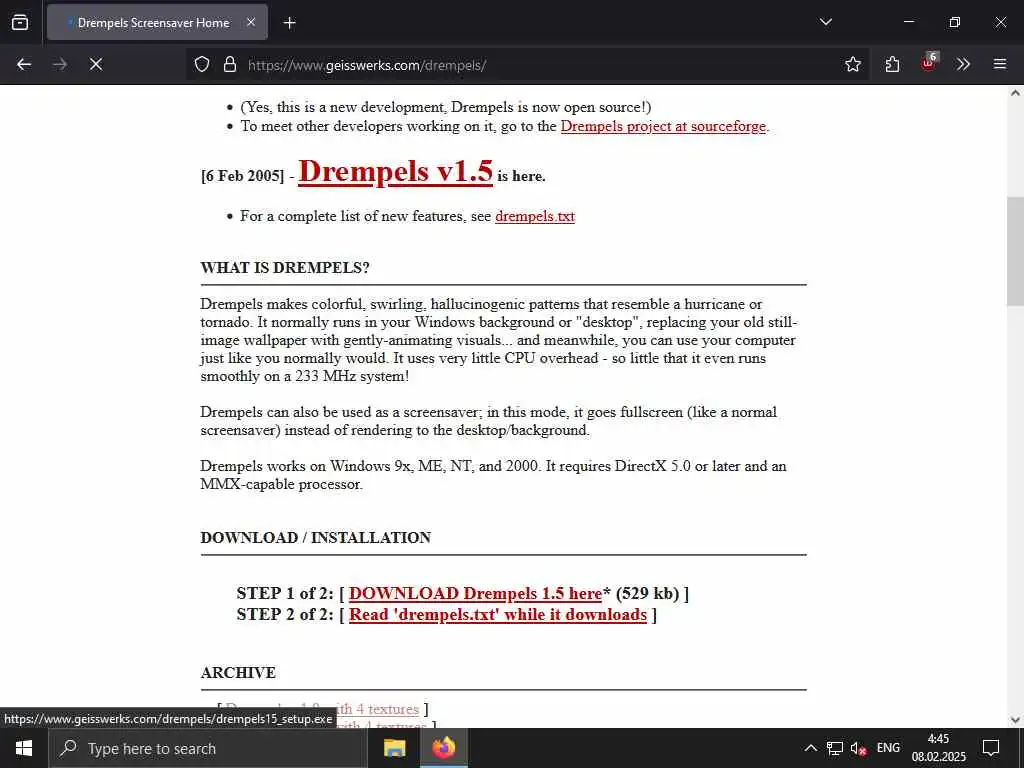The width and height of the screenshot is (1024, 768).
Task: Switch ENG input language indicator
Action: point(888,748)
